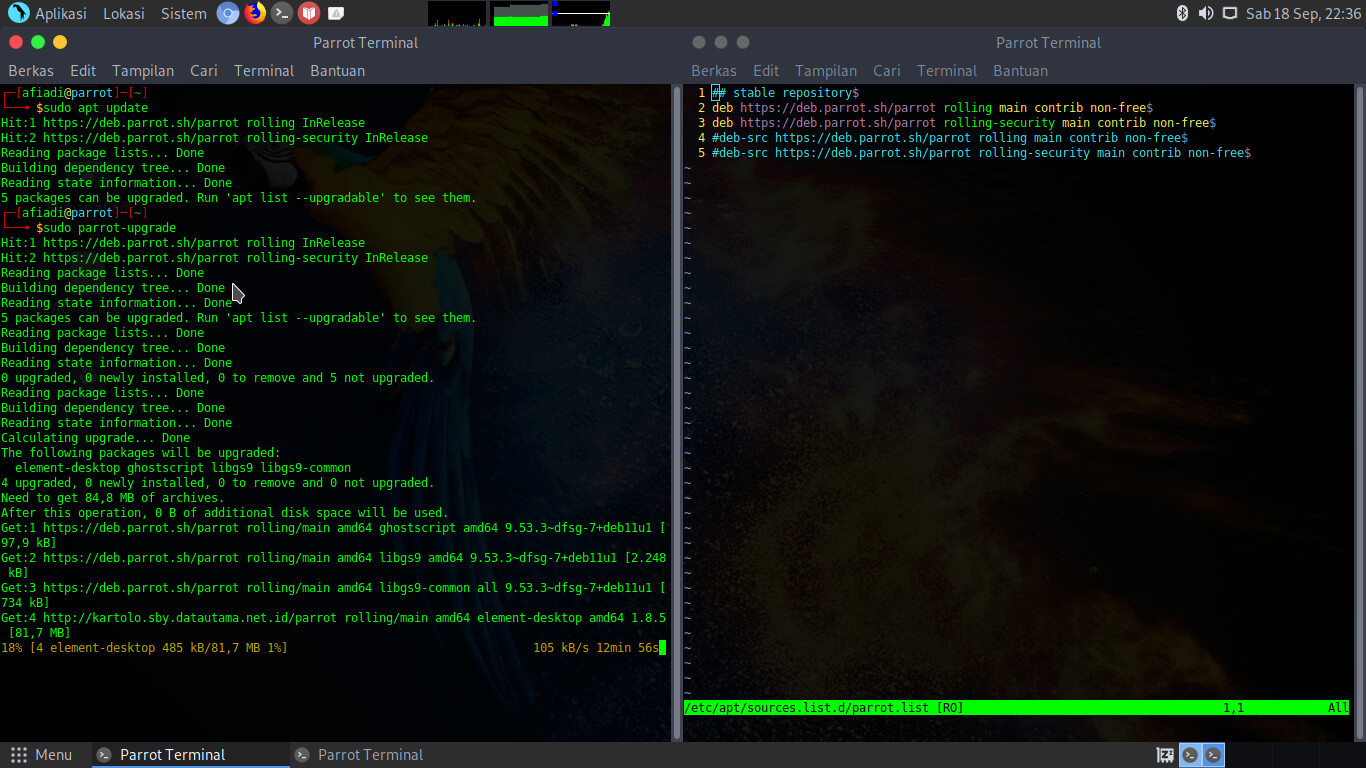Open Terminal menu in the right terminal window
1366x768 pixels.
947,71
